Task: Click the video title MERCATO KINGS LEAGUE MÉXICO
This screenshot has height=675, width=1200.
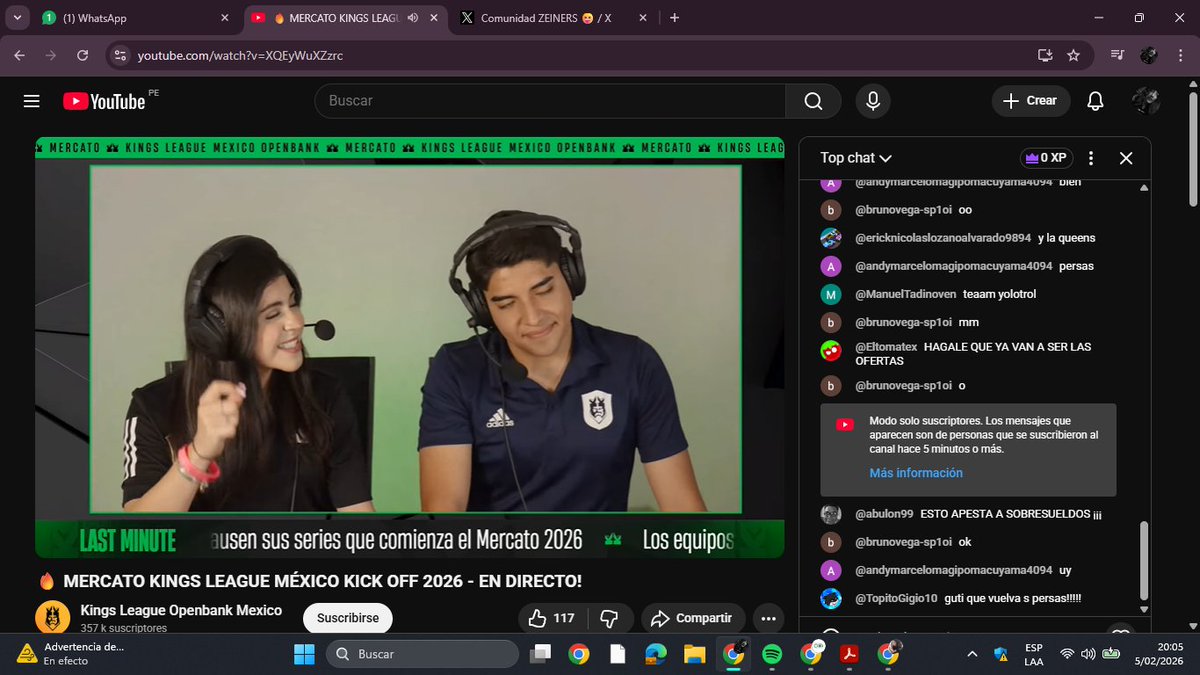Action: [322, 581]
